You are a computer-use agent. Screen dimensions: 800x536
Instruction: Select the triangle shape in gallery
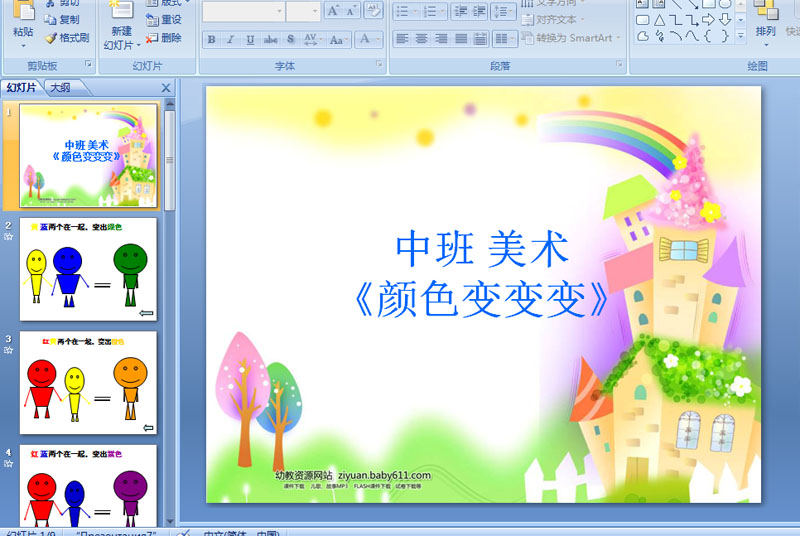[659, 20]
